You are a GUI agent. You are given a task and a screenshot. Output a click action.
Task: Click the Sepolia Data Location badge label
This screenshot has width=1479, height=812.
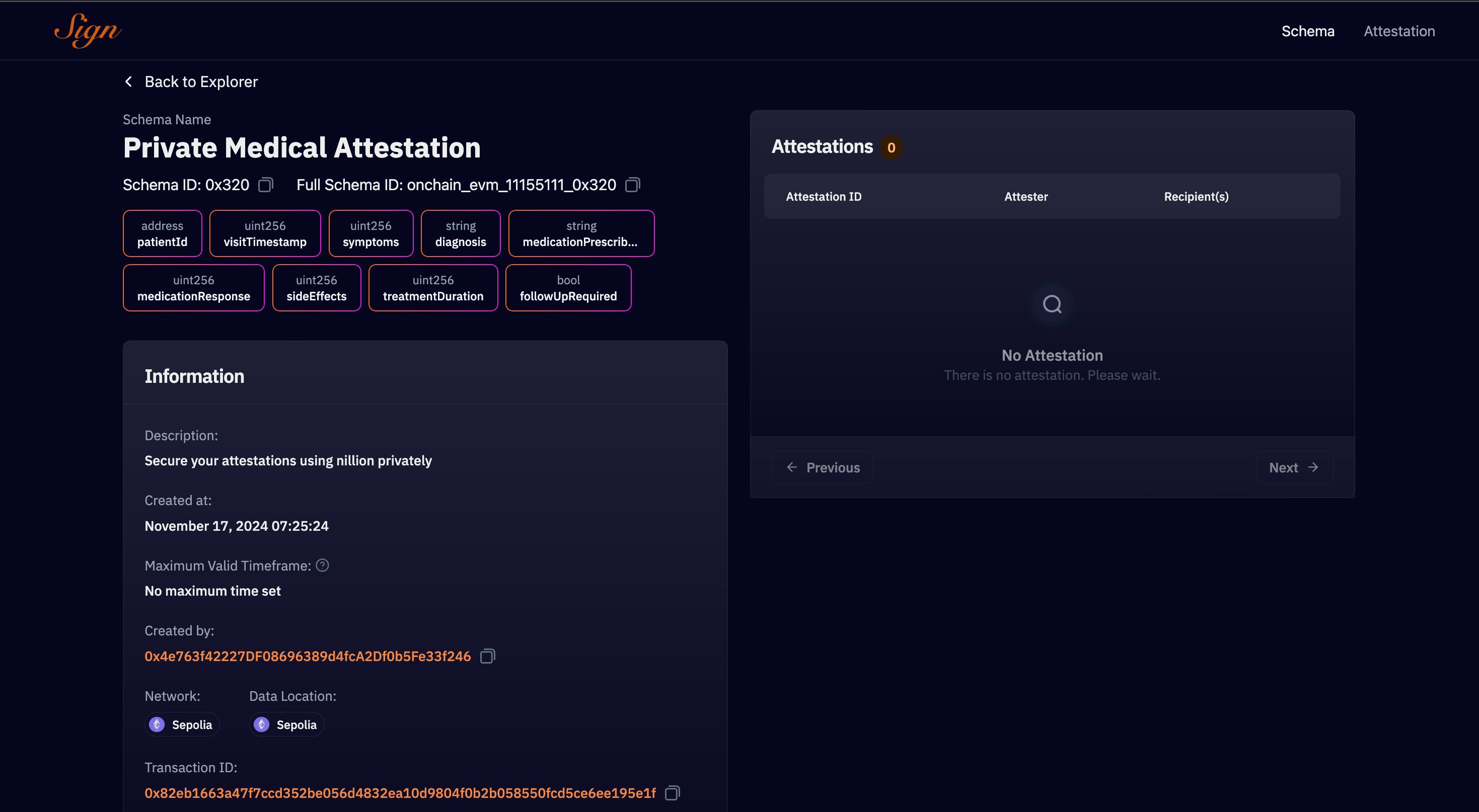[x=297, y=724]
